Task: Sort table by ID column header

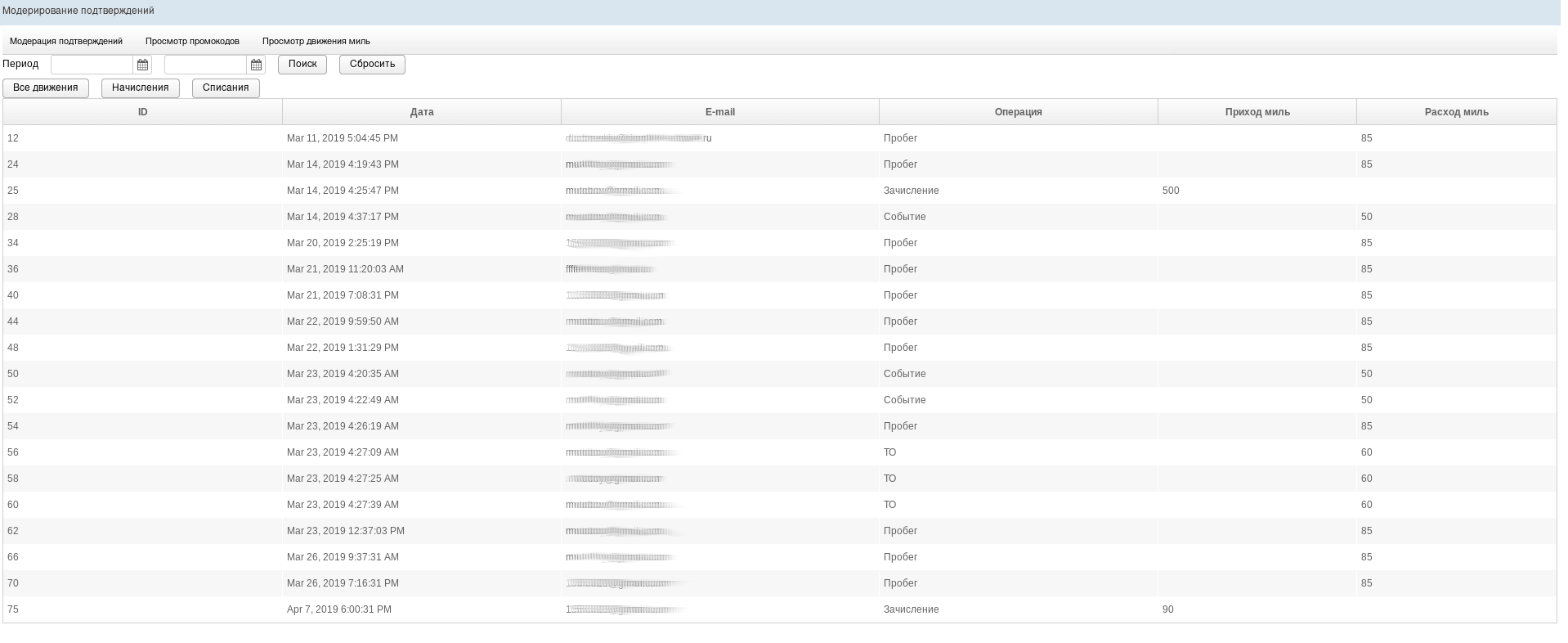Action: pos(142,112)
